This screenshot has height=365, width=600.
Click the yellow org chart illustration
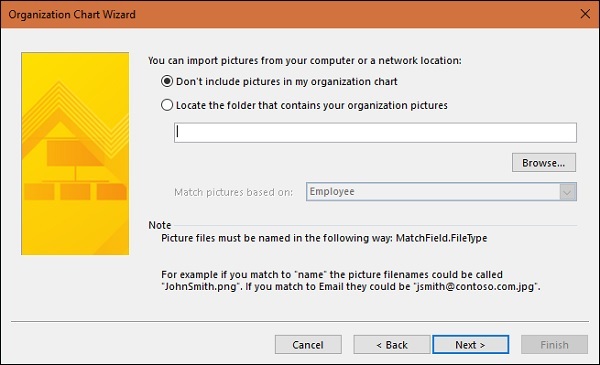(75, 154)
